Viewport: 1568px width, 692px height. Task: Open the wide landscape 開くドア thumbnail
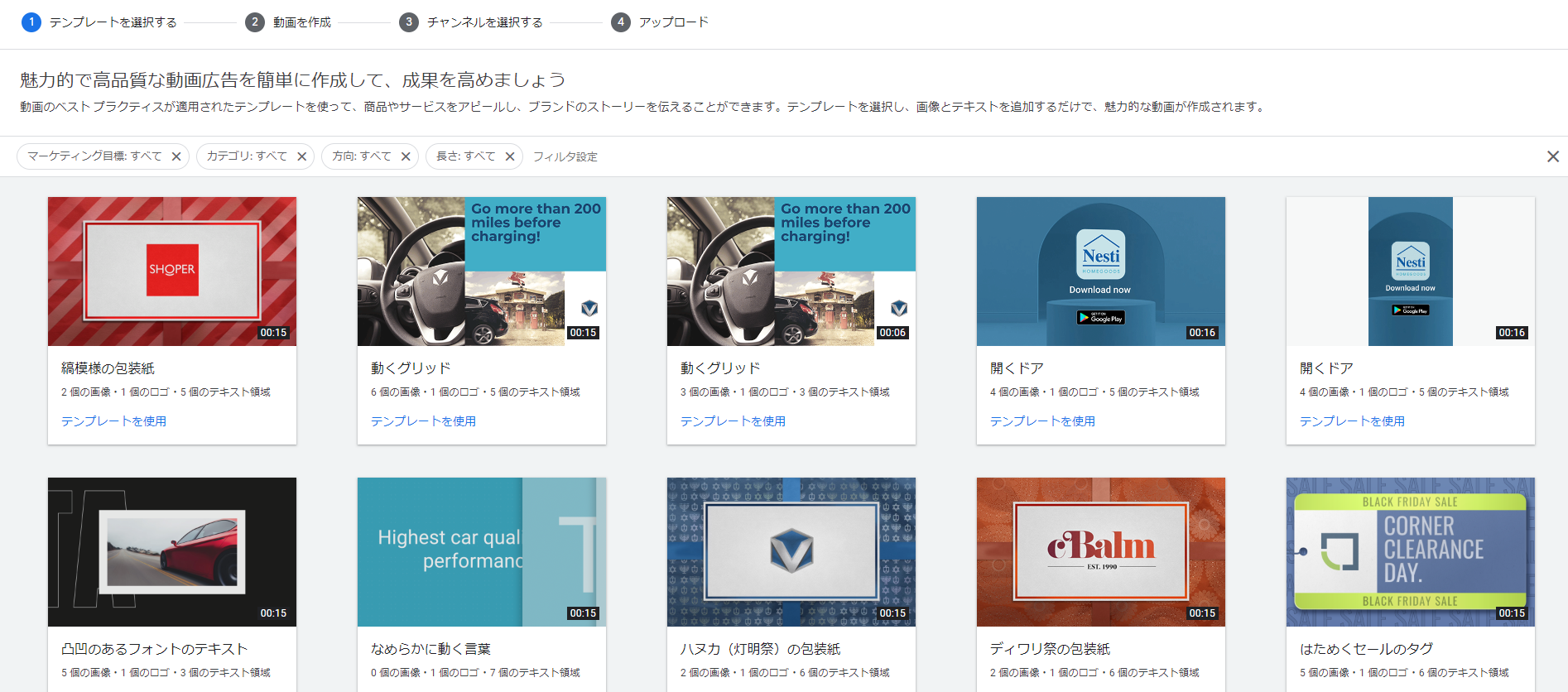point(1101,272)
